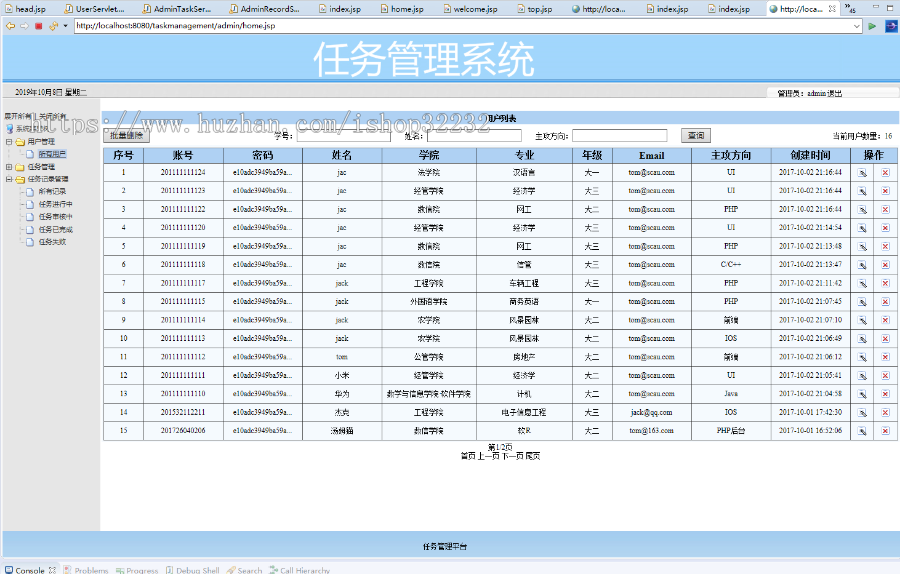The width and height of the screenshot is (900, 574).
Task: Edit user row with account 20111111118
Action: tap(862, 265)
